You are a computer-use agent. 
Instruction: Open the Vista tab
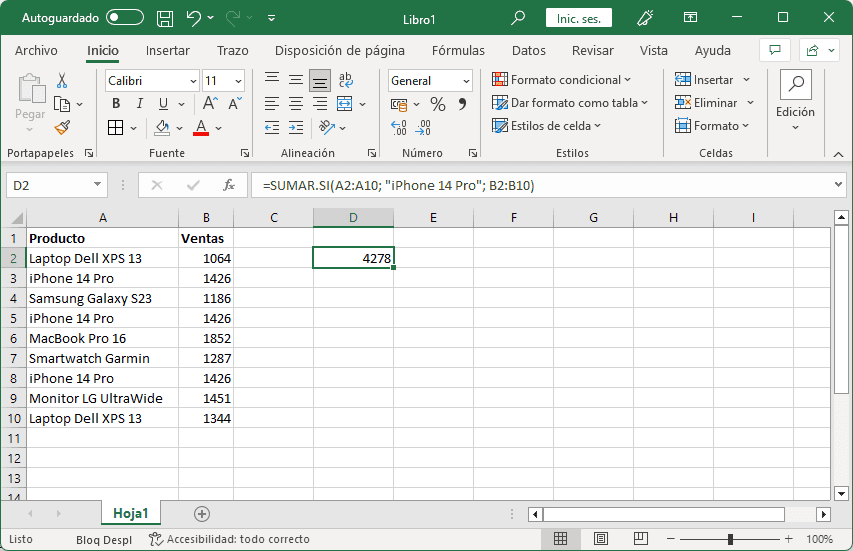pyautogui.click(x=653, y=51)
